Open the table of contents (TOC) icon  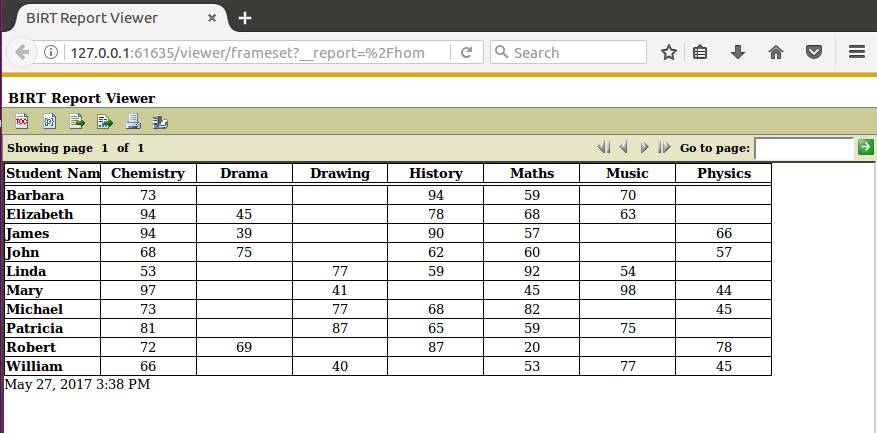(x=21, y=122)
